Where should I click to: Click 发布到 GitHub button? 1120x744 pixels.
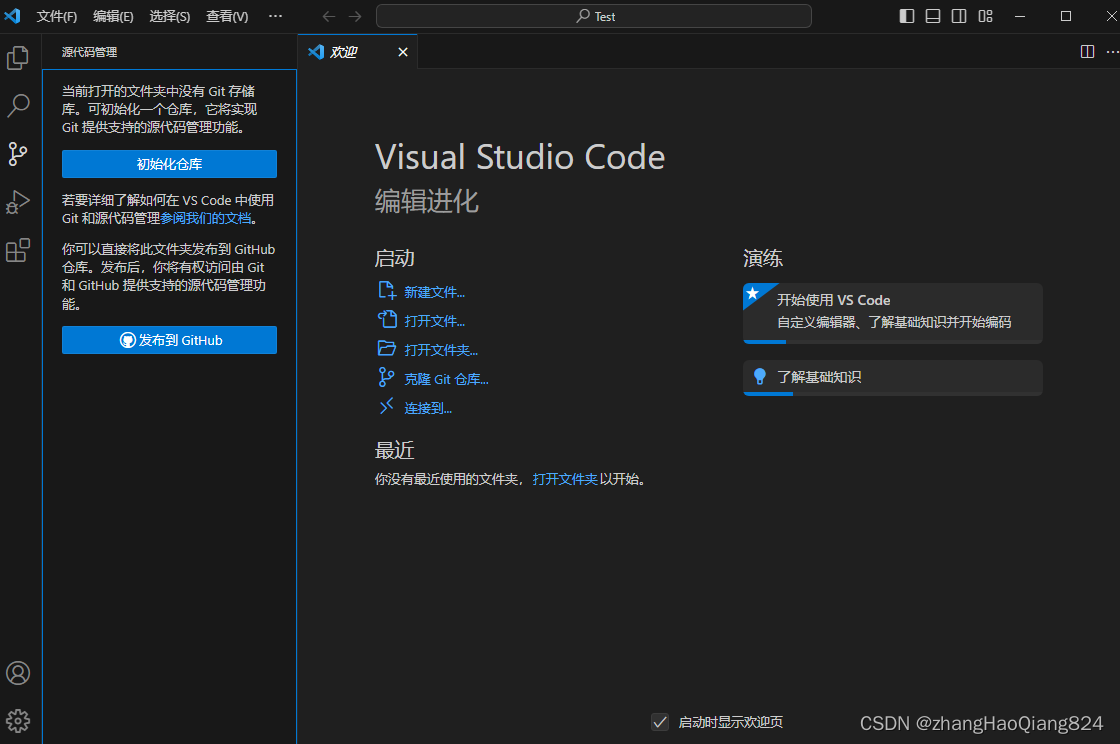169,340
